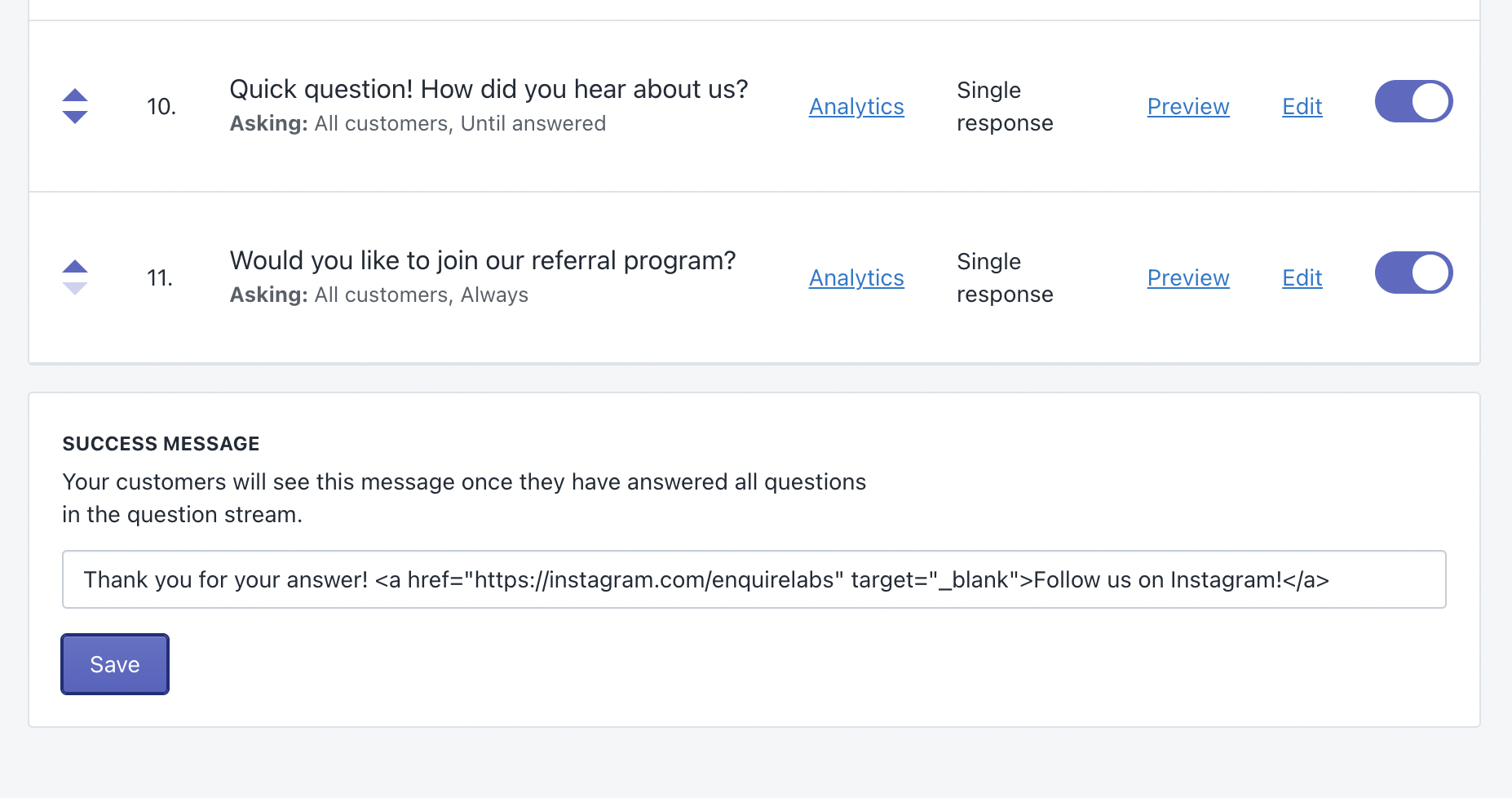Save the success message
The height and width of the screenshot is (798, 1512).
coord(115,664)
